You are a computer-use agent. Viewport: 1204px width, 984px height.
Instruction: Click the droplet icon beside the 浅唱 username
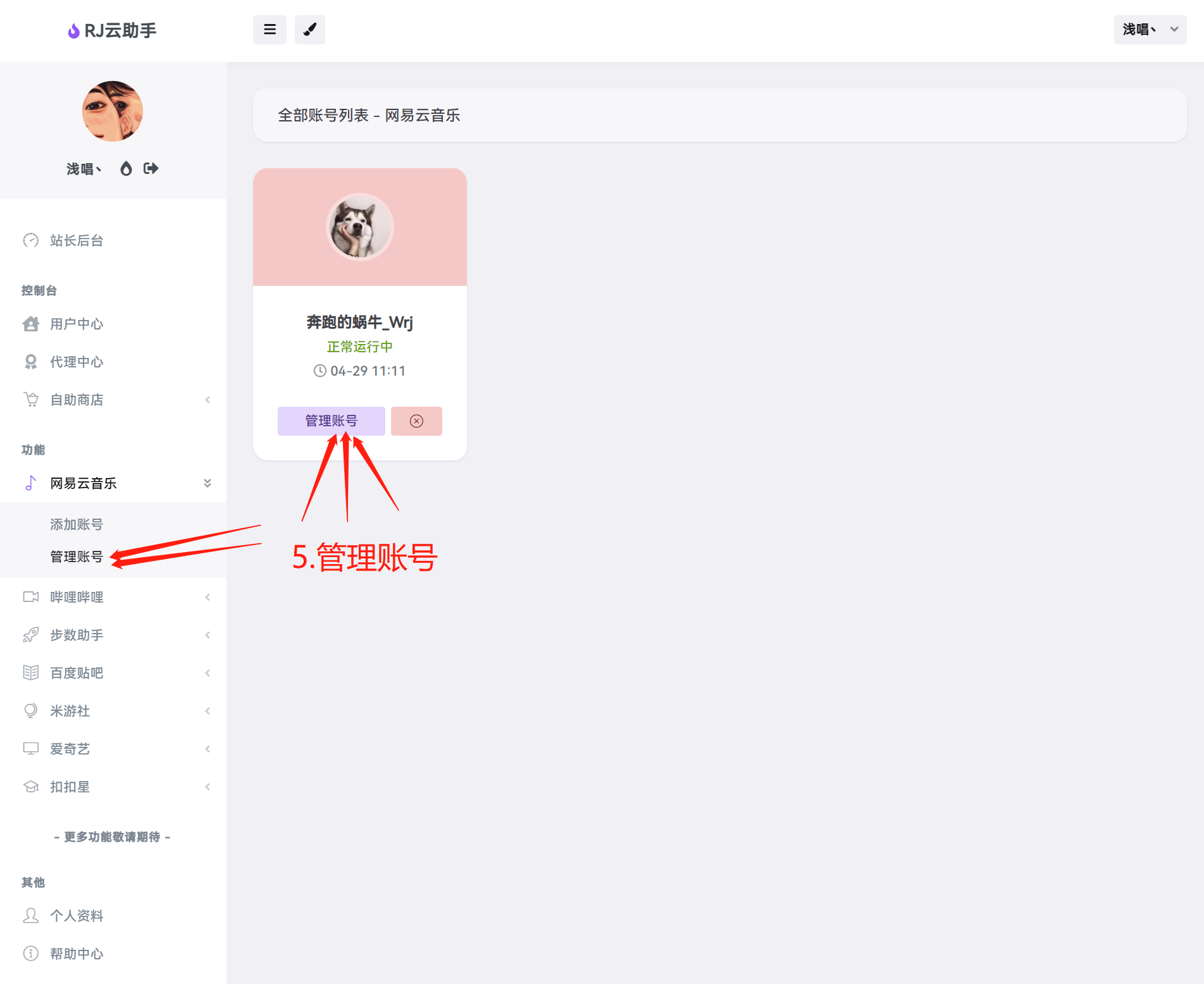point(126,168)
